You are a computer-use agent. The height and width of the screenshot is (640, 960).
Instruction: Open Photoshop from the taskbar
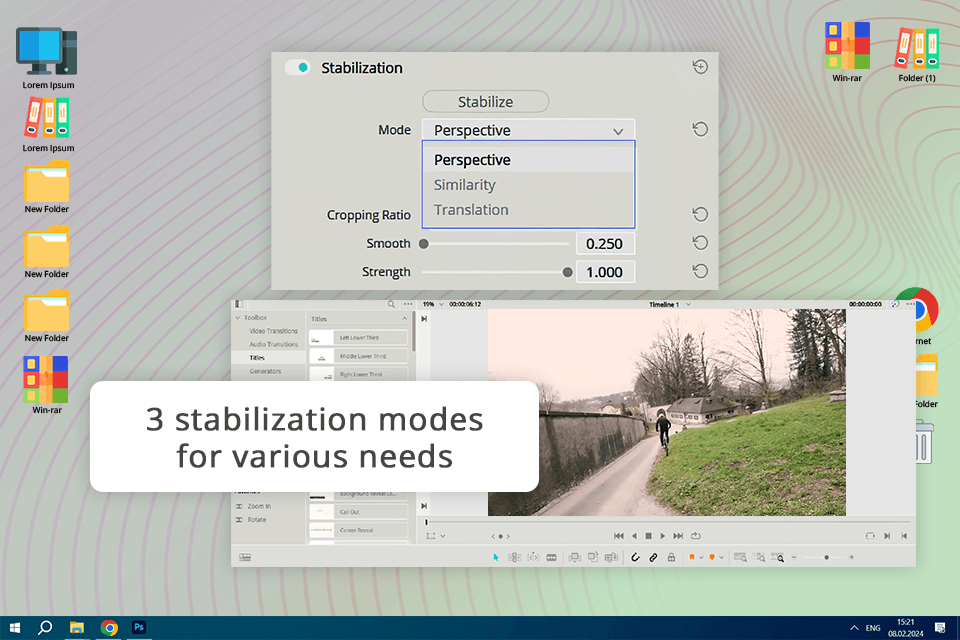[140, 627]
